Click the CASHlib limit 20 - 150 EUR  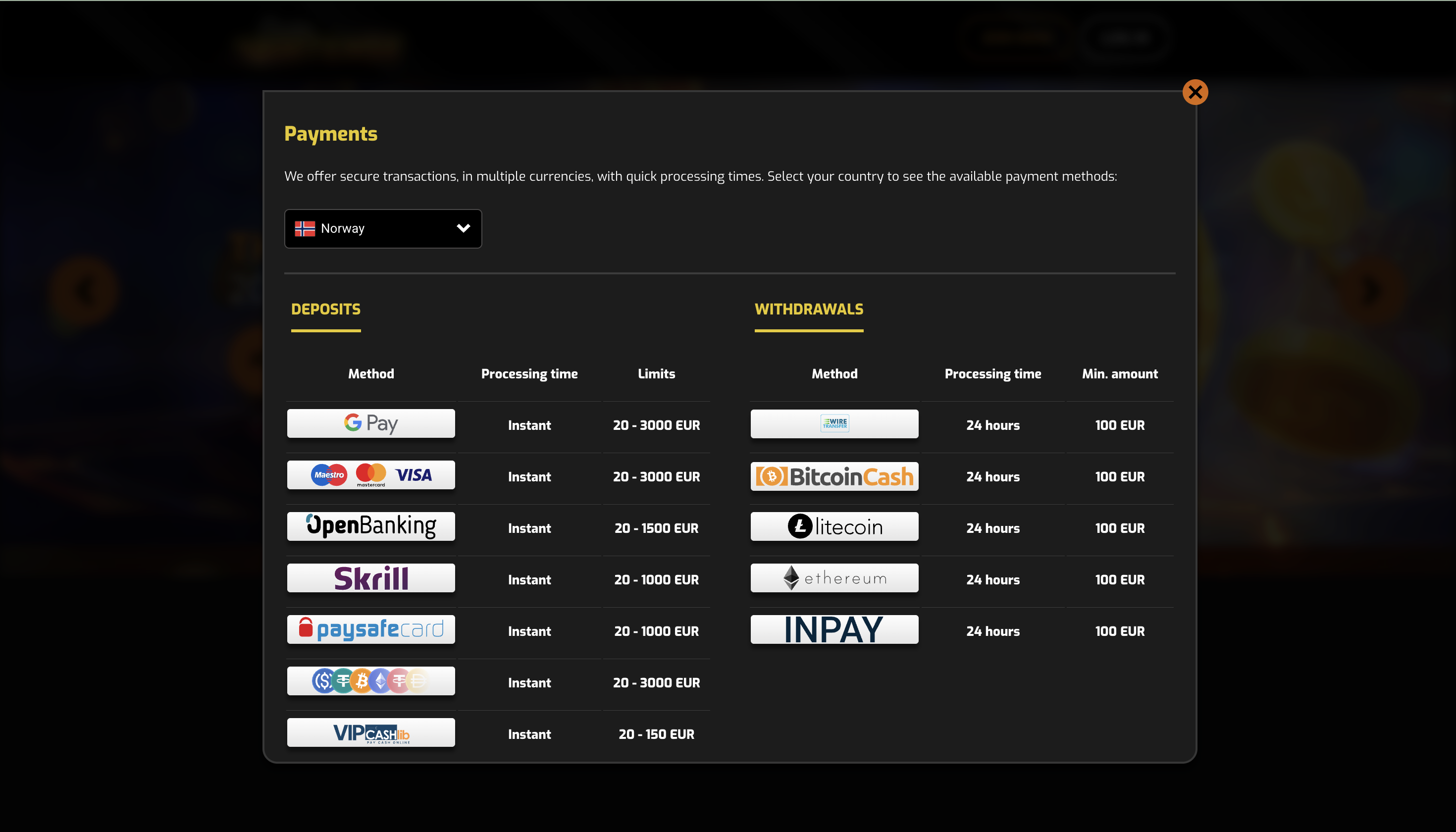pos(656,734)
